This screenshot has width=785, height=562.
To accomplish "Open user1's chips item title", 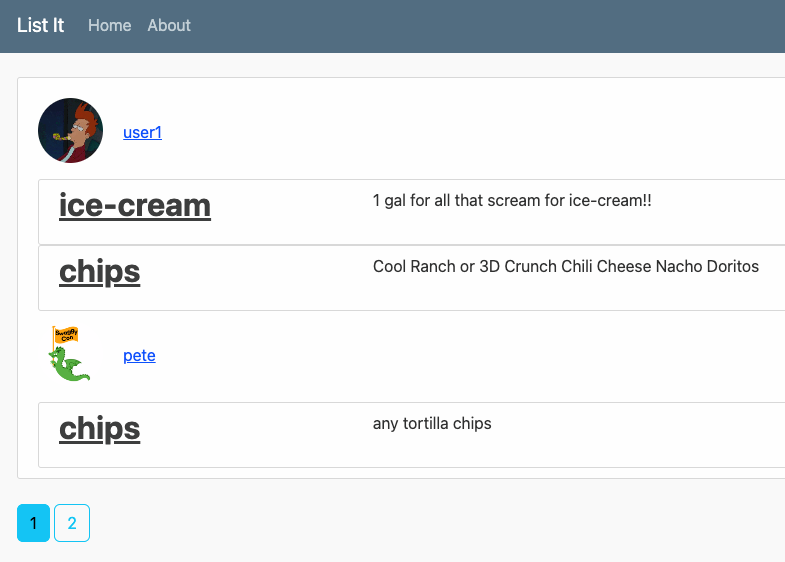I will [x=100, y=272].
